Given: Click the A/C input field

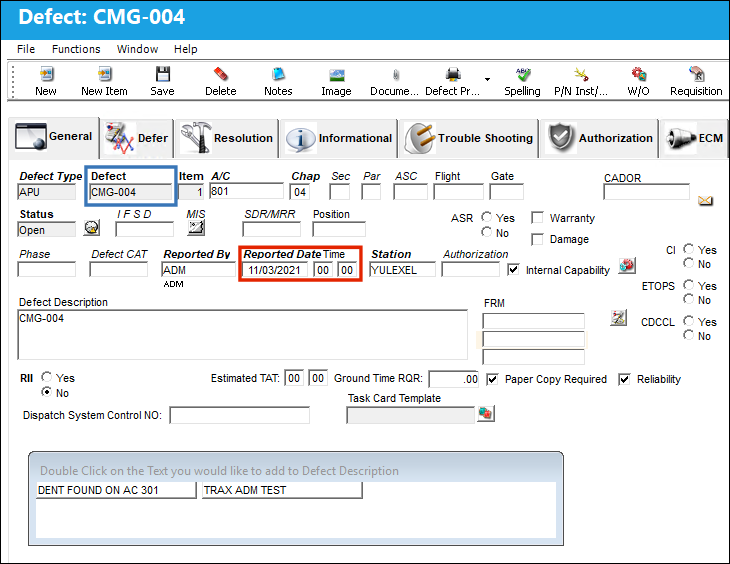Looking at the screenshot, I should point(246,191).
